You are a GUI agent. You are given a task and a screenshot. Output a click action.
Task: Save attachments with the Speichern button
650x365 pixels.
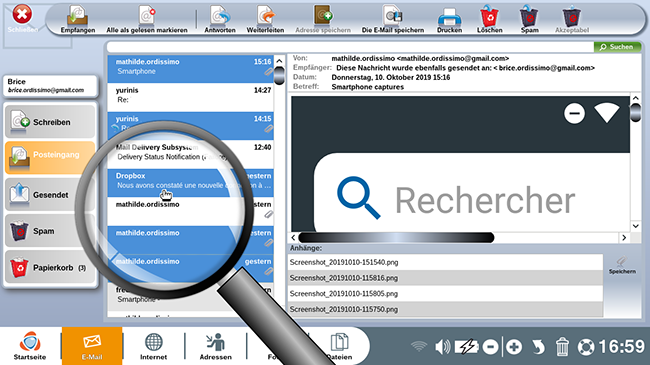tap(622, 265)
